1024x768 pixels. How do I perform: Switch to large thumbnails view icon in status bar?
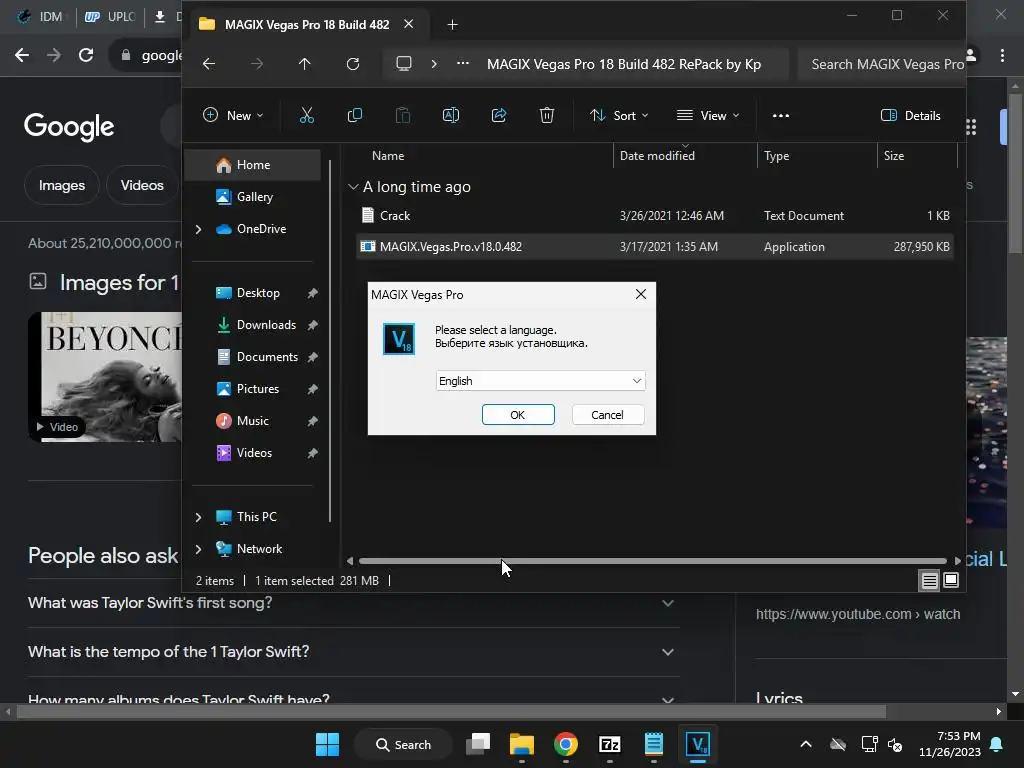coord(951,580)
